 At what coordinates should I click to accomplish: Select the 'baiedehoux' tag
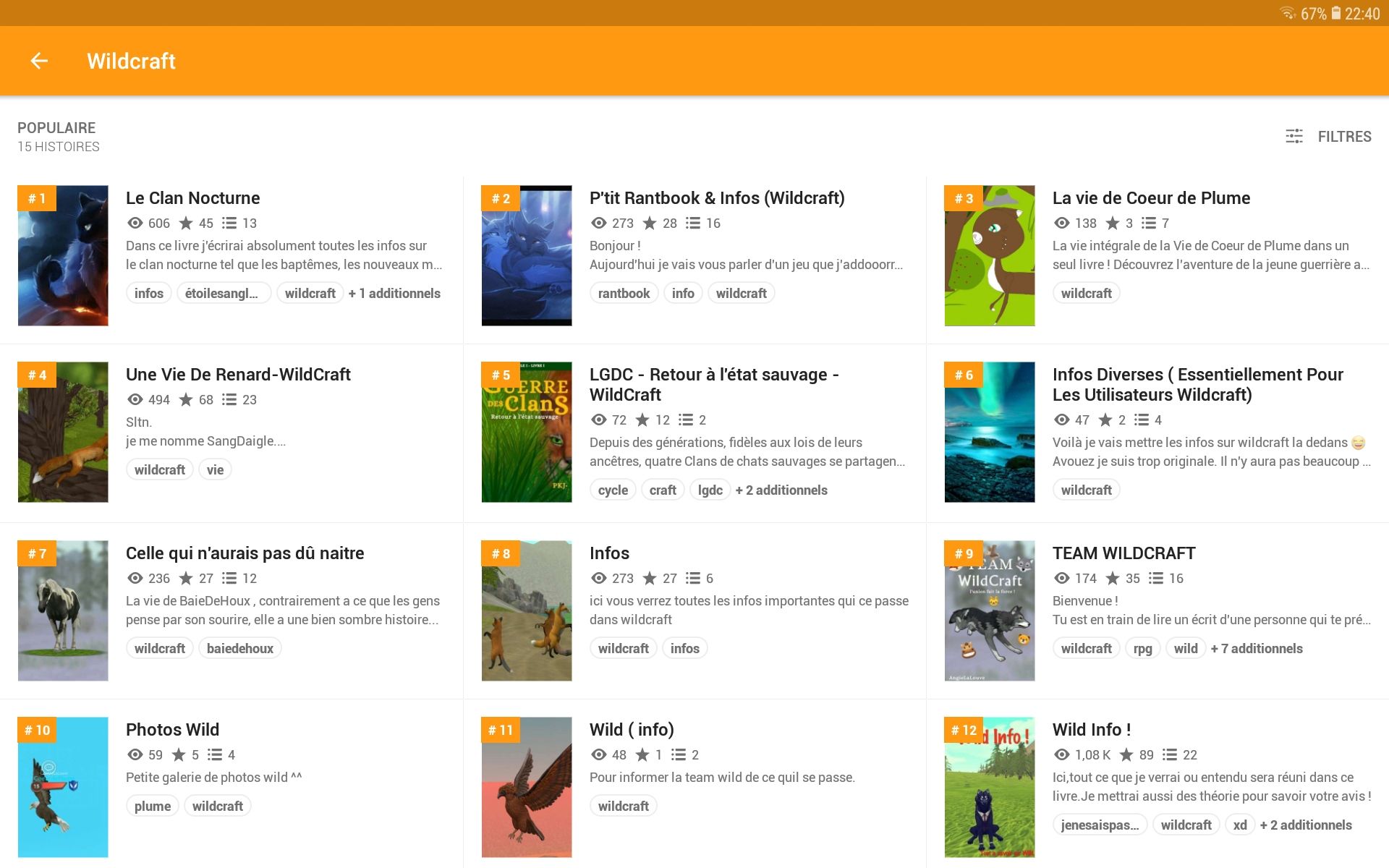tap(240, 648)
